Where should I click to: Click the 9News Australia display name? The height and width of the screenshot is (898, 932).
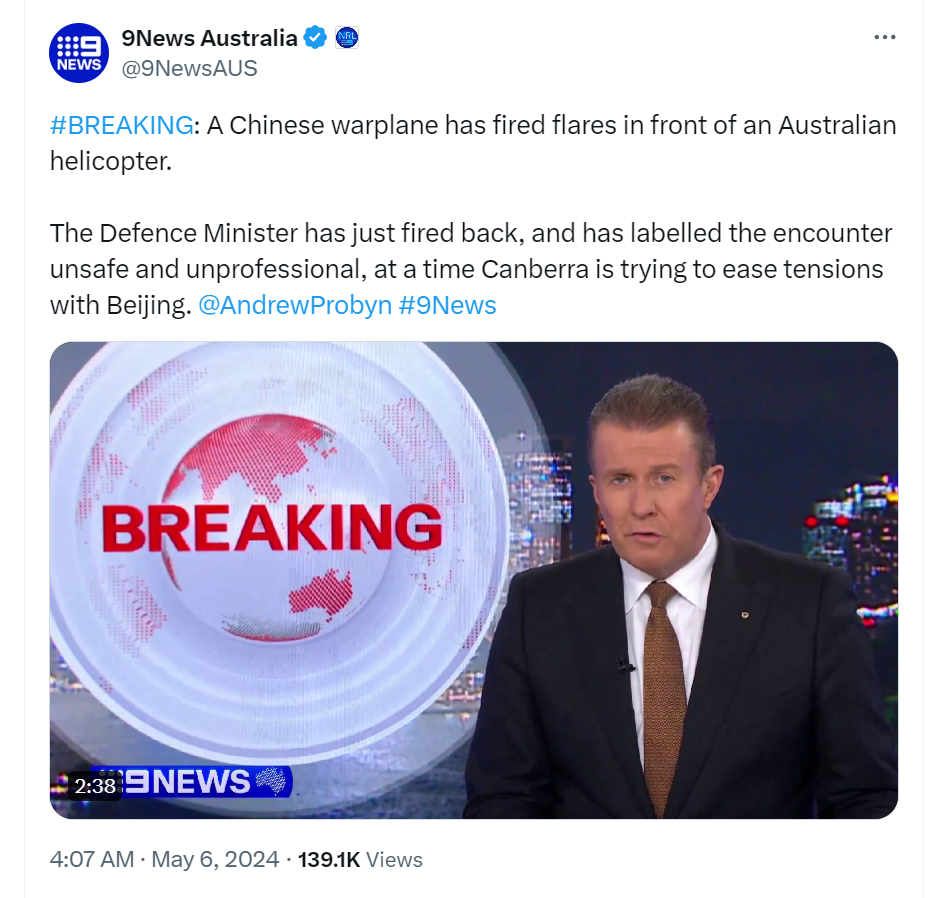(x=209, y=38)
